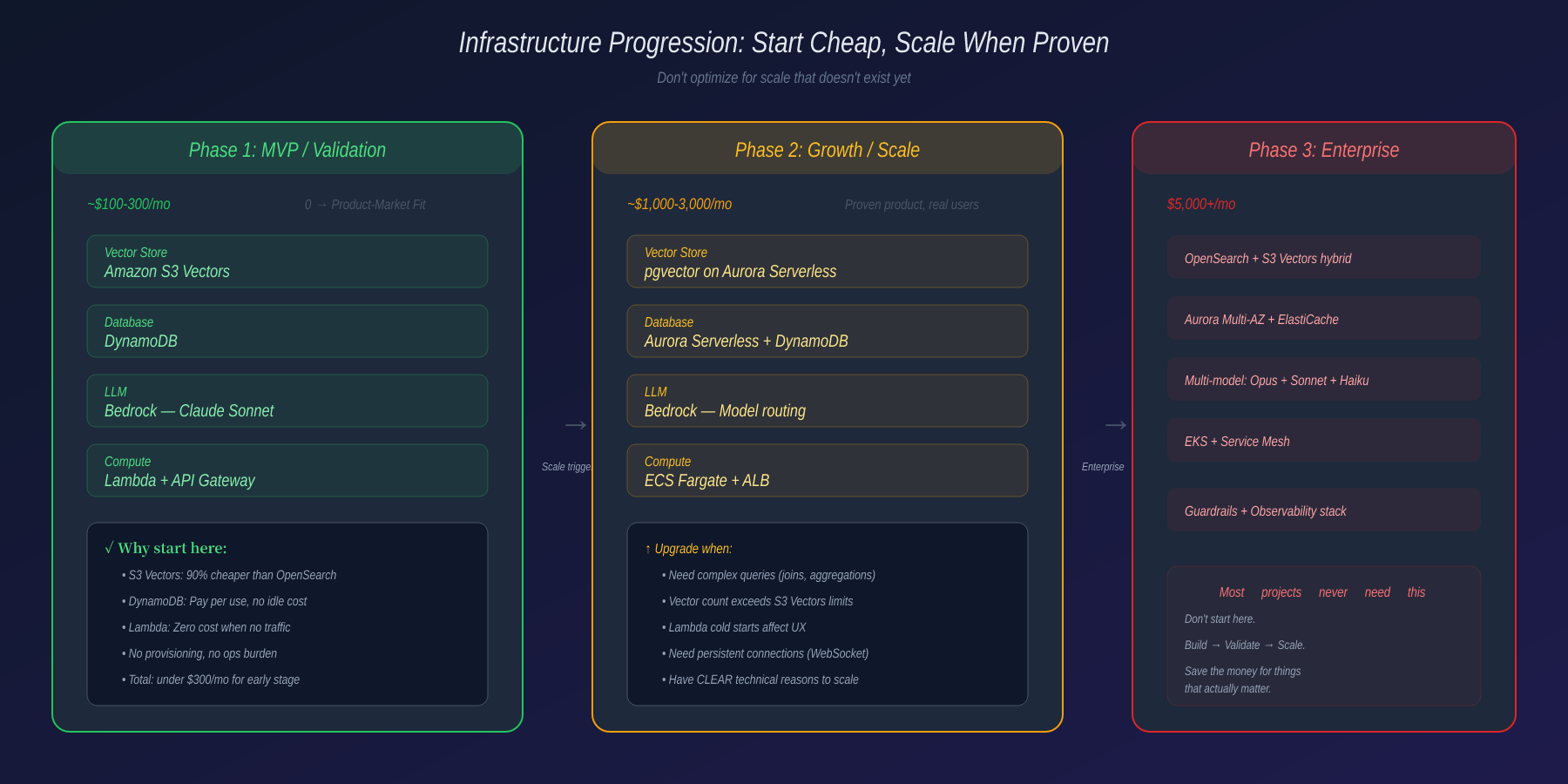1568x784 pixels.
Task: Click the Upgrade when: heading
Action: point(688,549)
